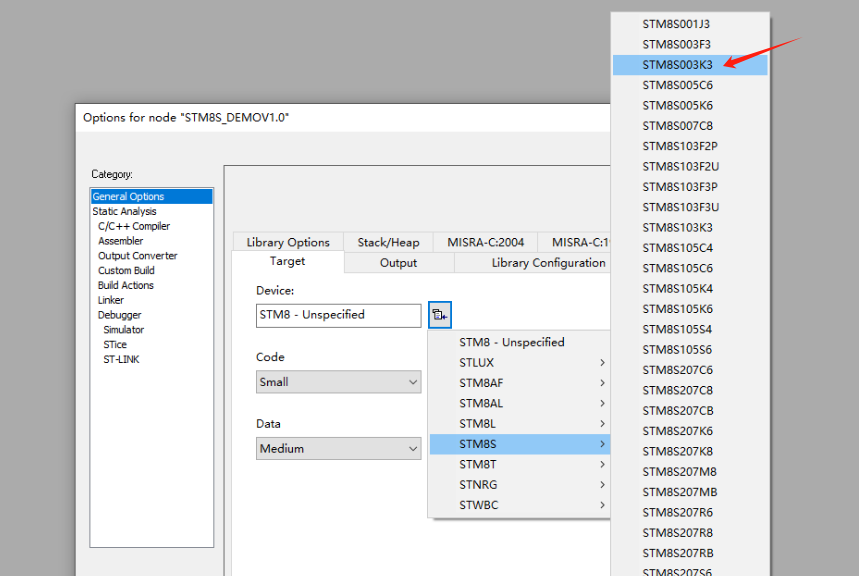The height and width of the screenshot is (576, 859).
Task: Choose device STM8S103F3P
Action: tap(690, 187)
